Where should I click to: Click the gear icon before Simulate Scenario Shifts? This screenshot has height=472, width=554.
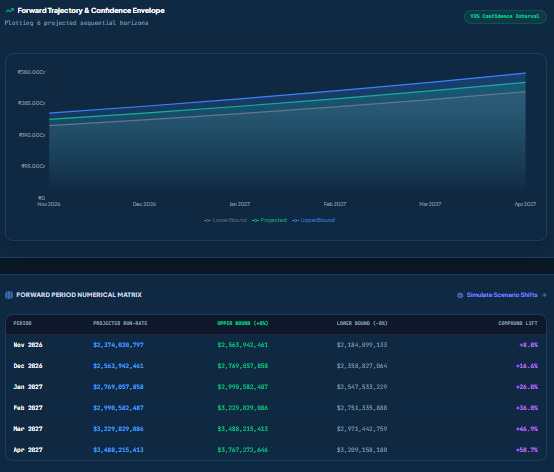tap(460, 295)
